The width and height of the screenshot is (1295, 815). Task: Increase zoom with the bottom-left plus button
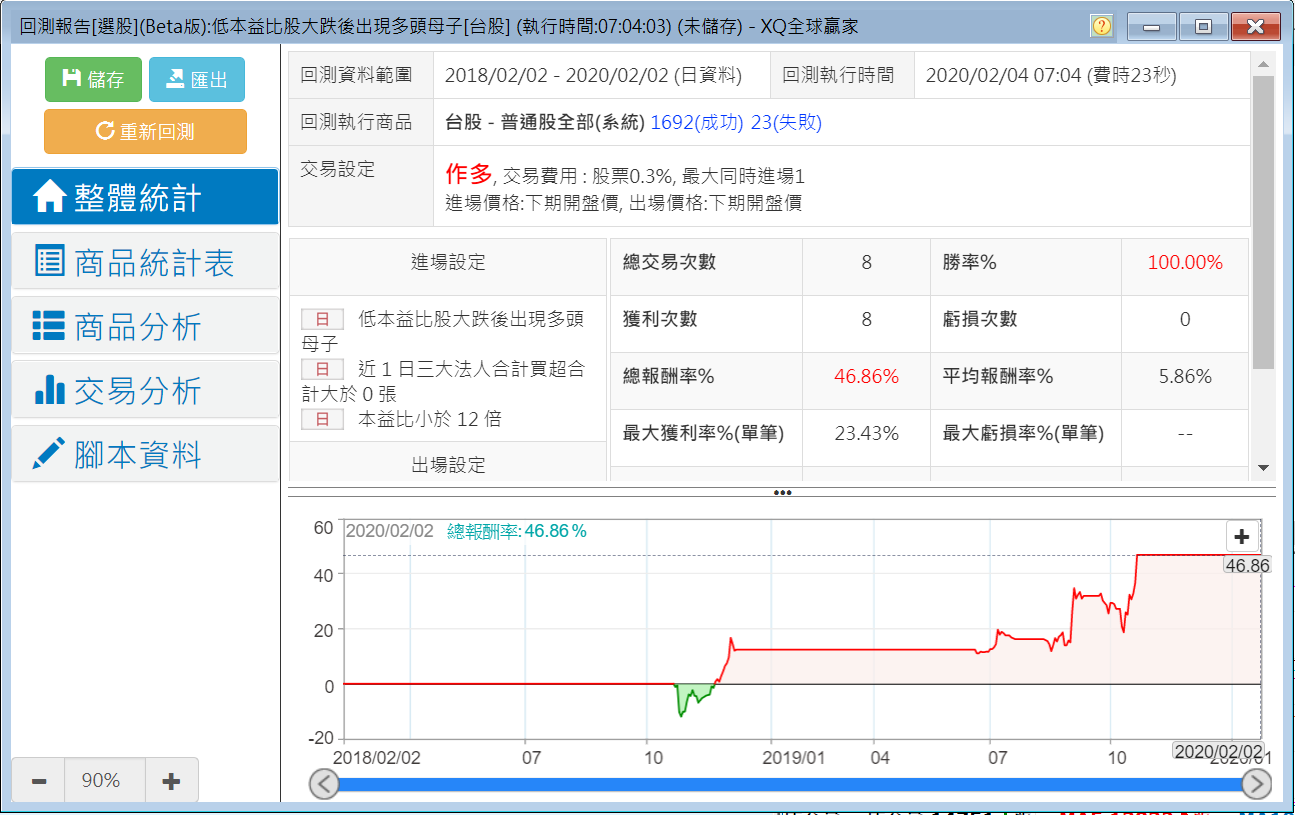point(171,781)
